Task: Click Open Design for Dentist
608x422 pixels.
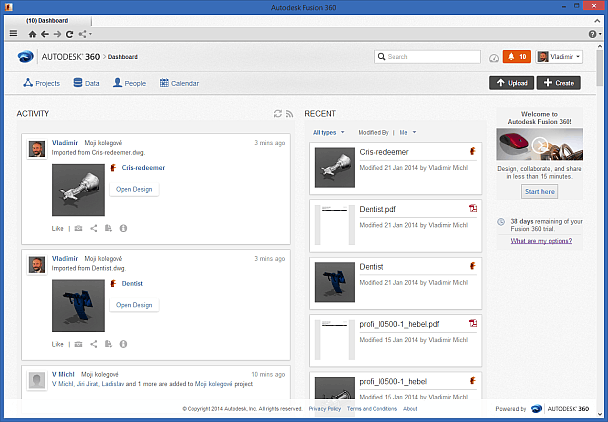Action: pos(134,305)
